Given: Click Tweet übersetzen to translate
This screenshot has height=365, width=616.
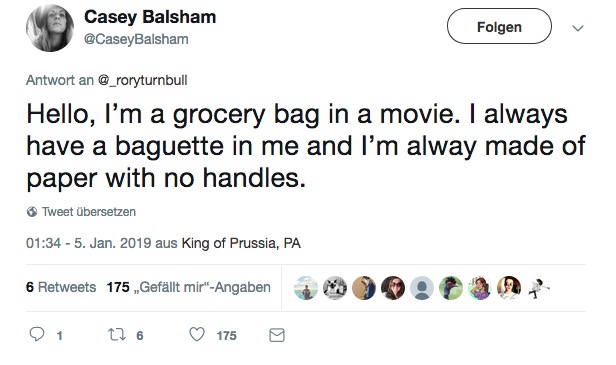Looking at the screenshot, I should pyautogui.click(x=89, y=212).
